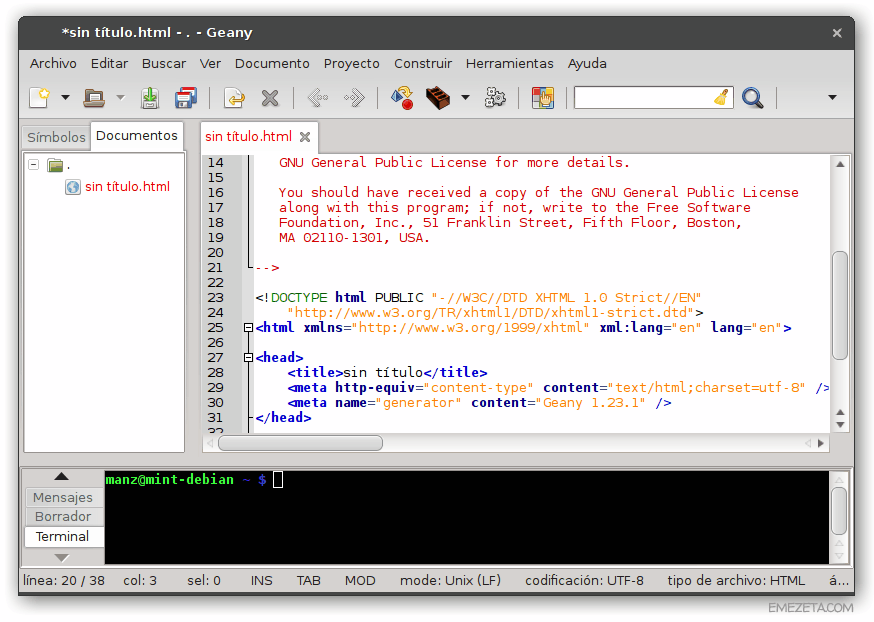
Task: Click the codificación: UTF-8 status entry
Action: (x=584, y=581)
